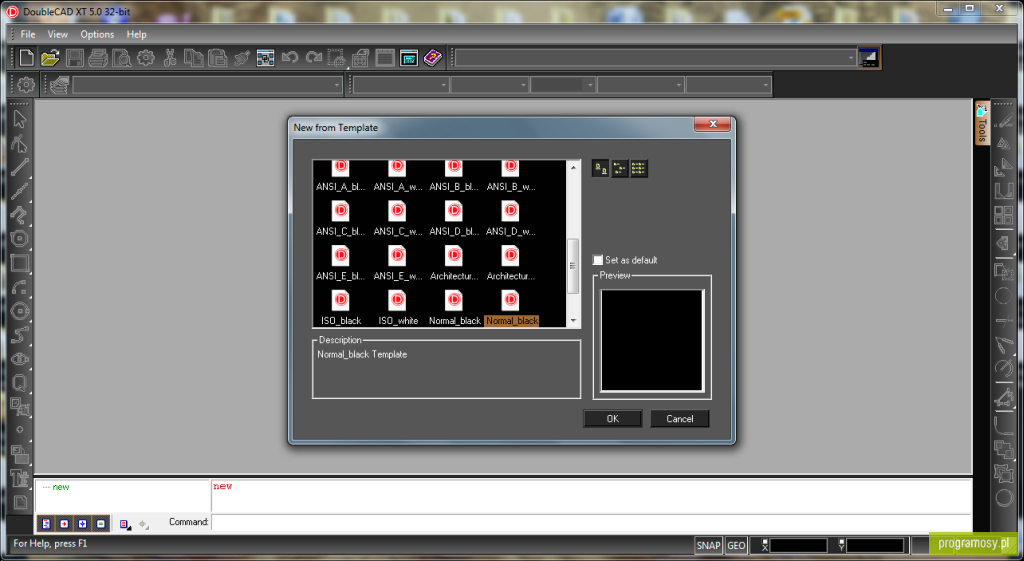
Task: Click the Save floppy disk icon
Action: pyautogui.click(x=74, y=58)
